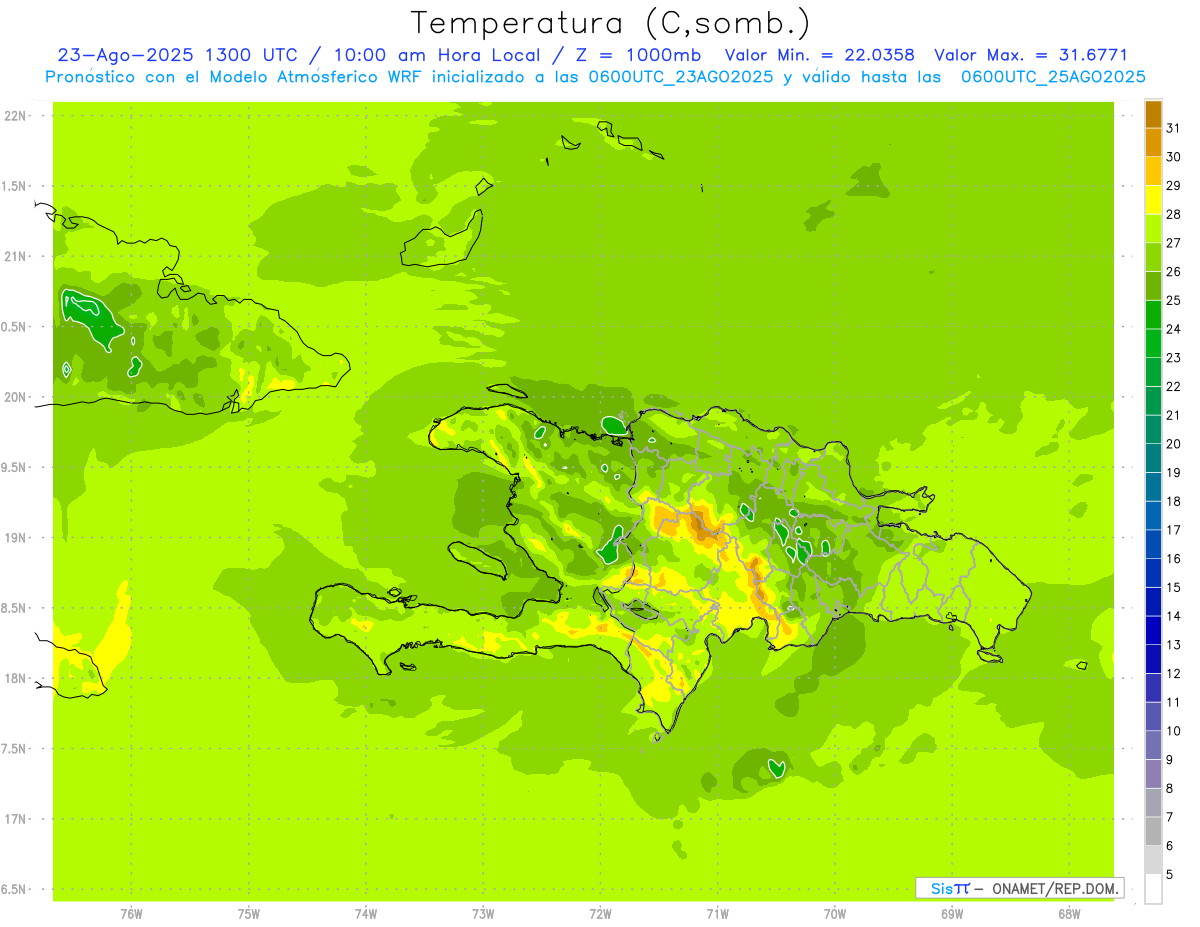Click the "21N" latitude label
This screenshot has width=1200, height=927.
pyautogui.click(x=16, y=257)
